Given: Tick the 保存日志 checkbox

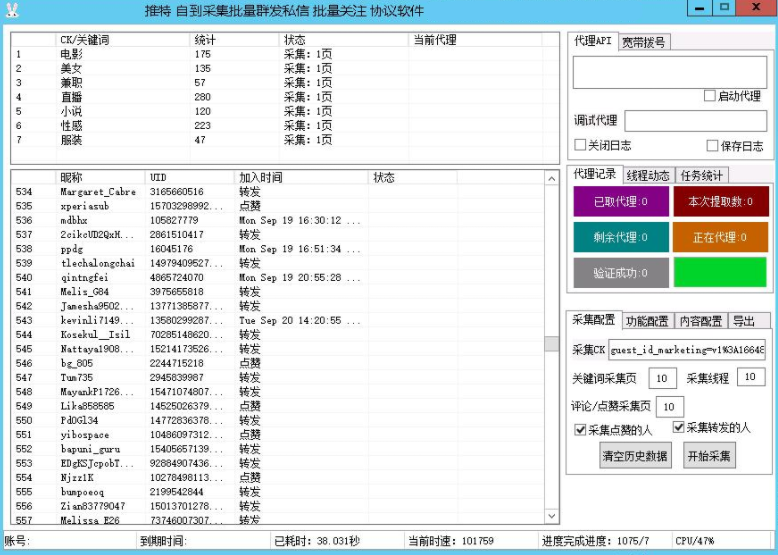Looking at the screenshot, I should (x=712, y=145).
